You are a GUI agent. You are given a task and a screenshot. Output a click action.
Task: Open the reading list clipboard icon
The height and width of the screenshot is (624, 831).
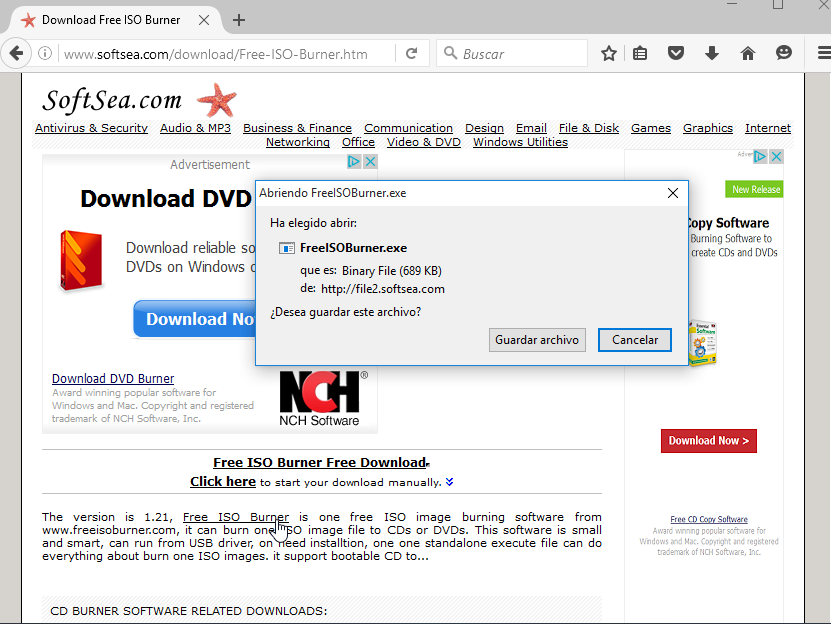coord(640,52)
